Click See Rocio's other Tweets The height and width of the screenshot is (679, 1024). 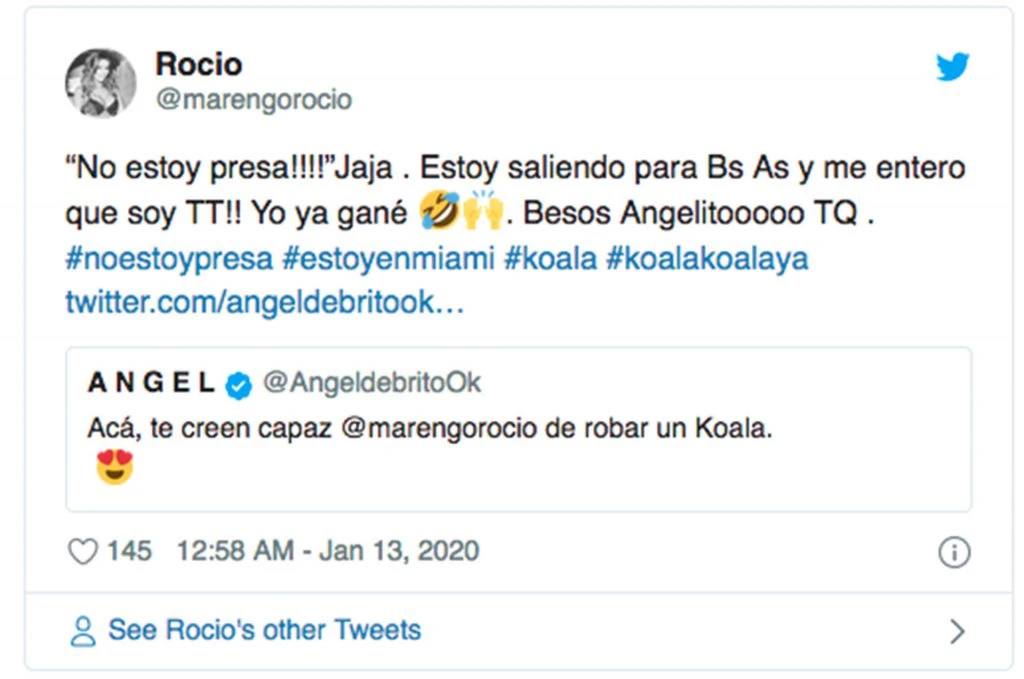[x=264, y=630]
